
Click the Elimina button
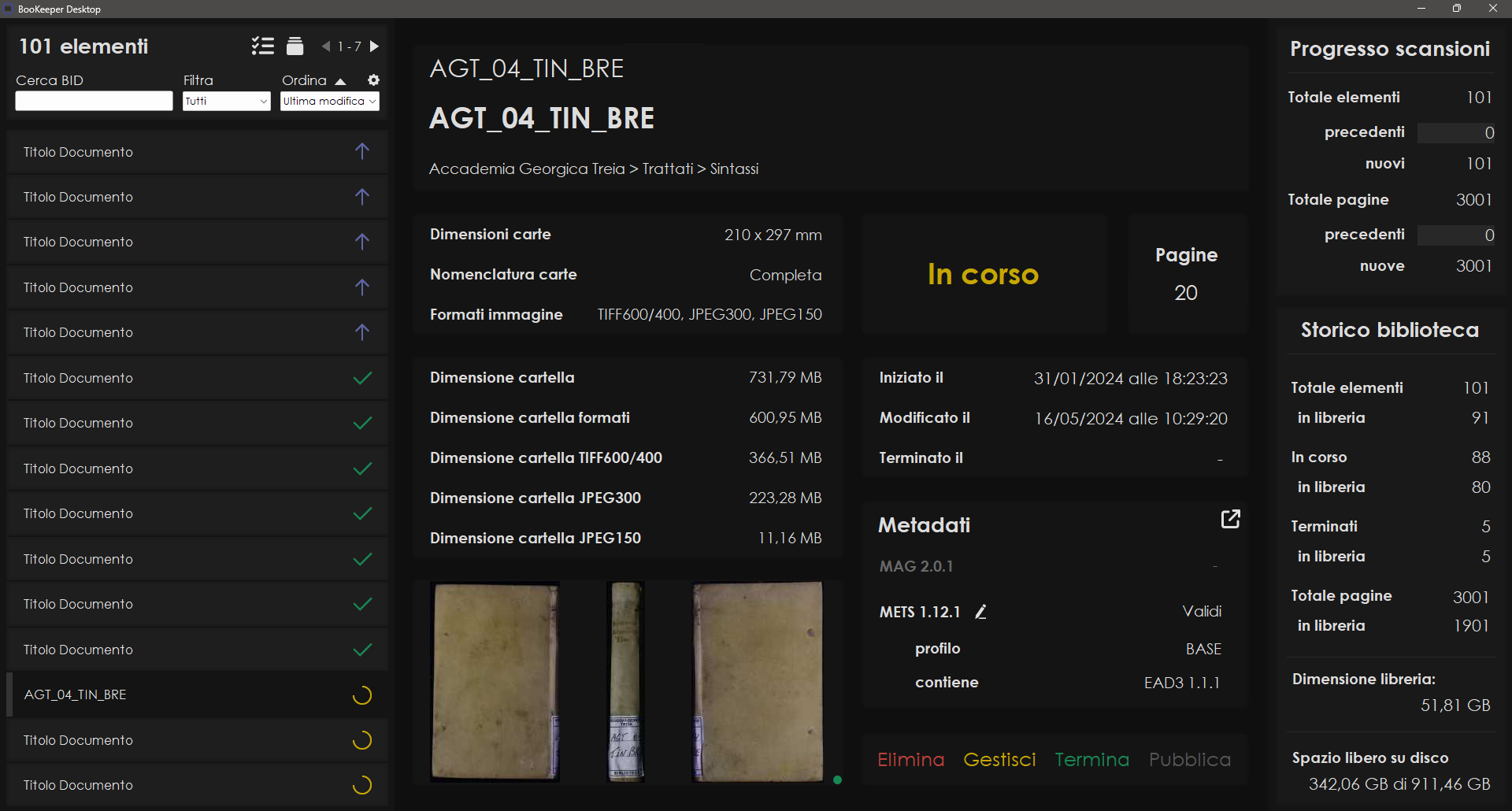click(910, 760)
